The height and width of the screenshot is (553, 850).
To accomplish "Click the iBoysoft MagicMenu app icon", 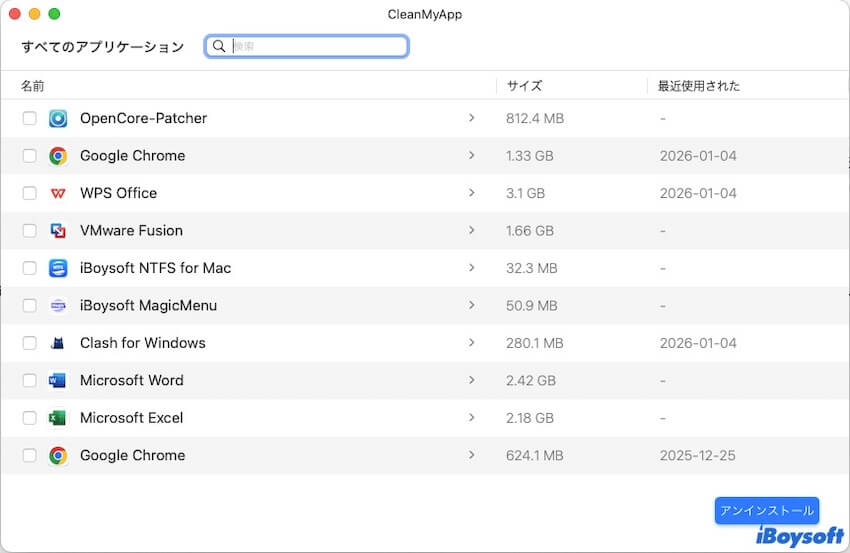I will (58, 306).
